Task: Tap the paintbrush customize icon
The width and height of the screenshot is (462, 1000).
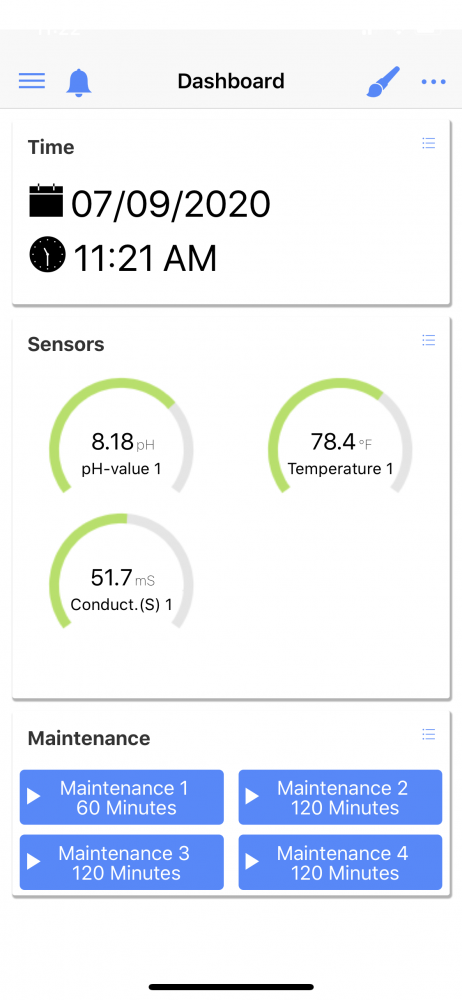Action: pos(383,82)
